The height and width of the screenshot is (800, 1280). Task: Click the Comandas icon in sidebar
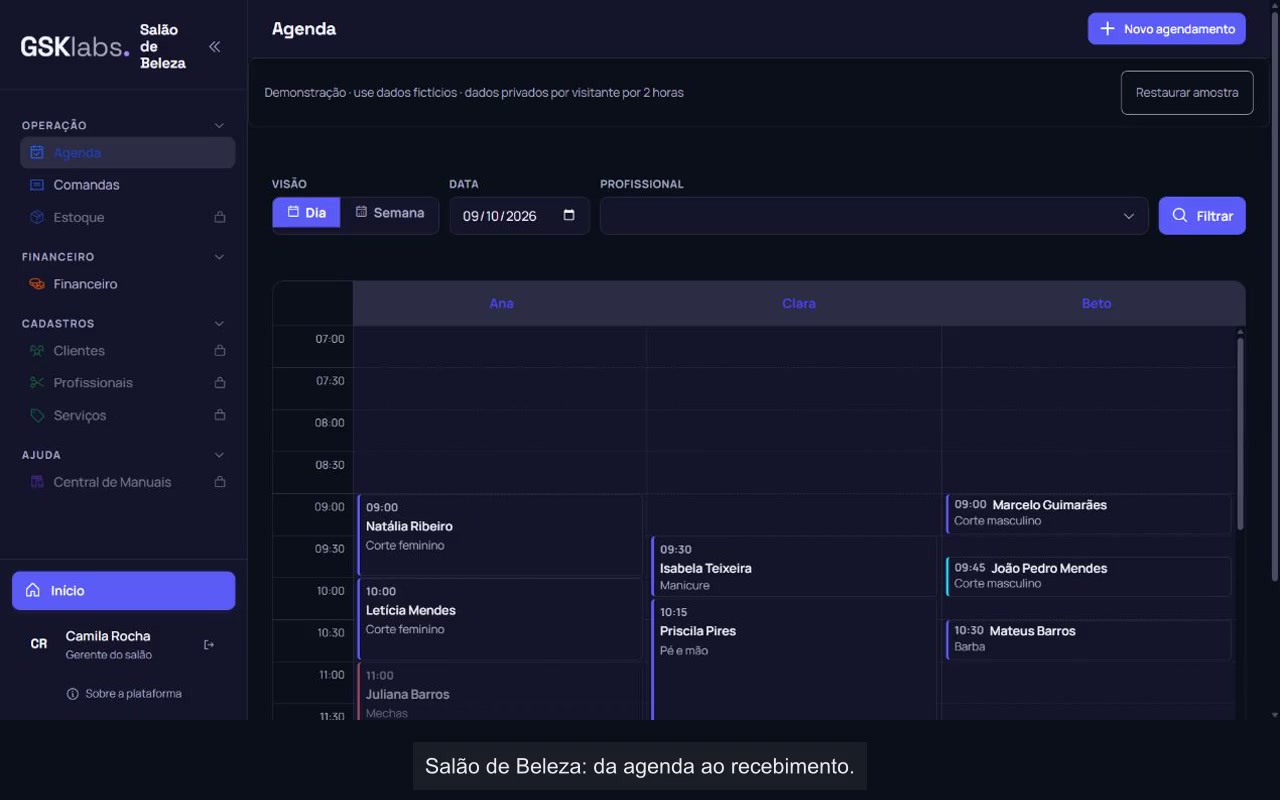[37, 185]
